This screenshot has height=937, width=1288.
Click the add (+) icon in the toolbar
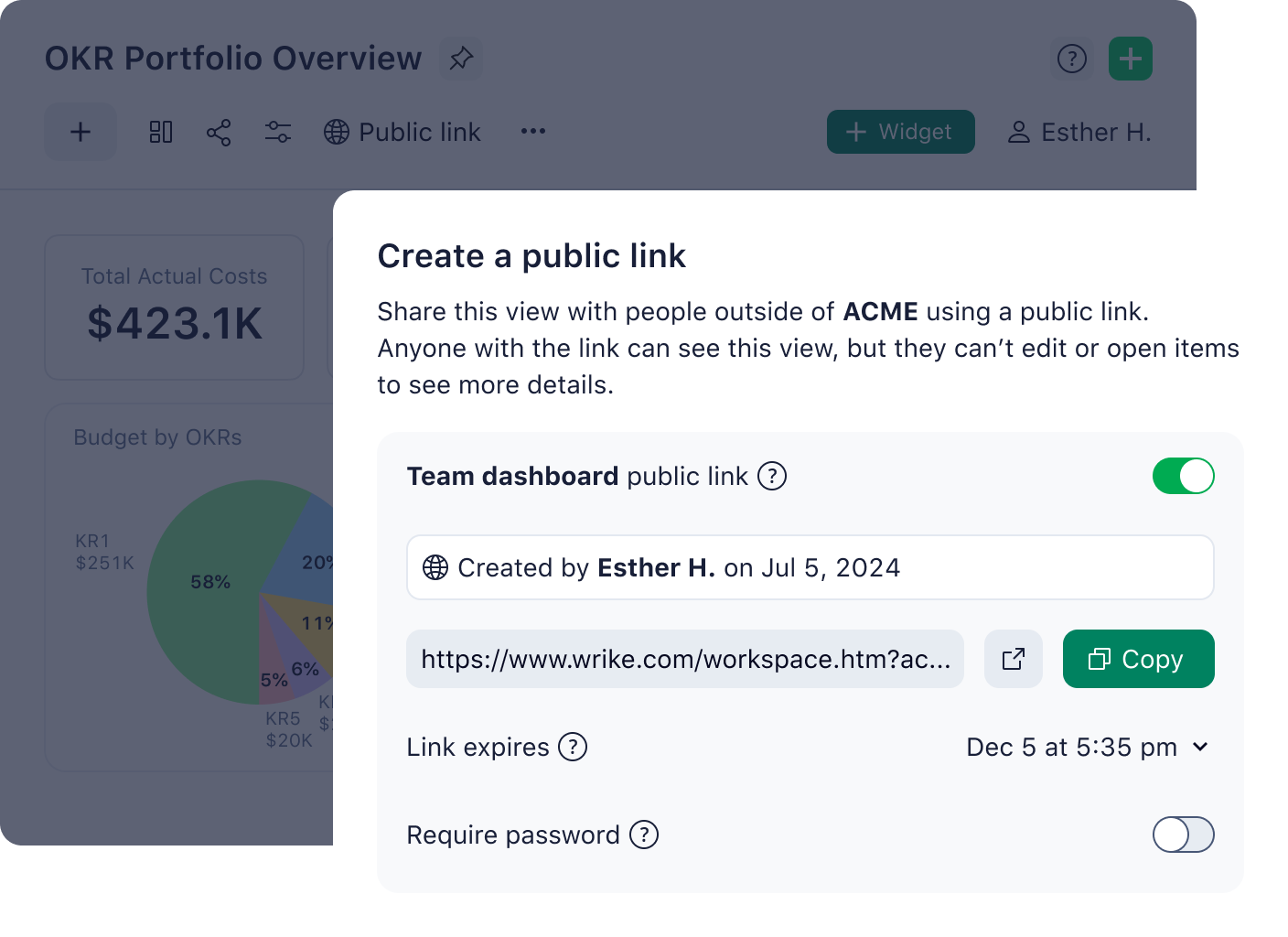point(80,132)
